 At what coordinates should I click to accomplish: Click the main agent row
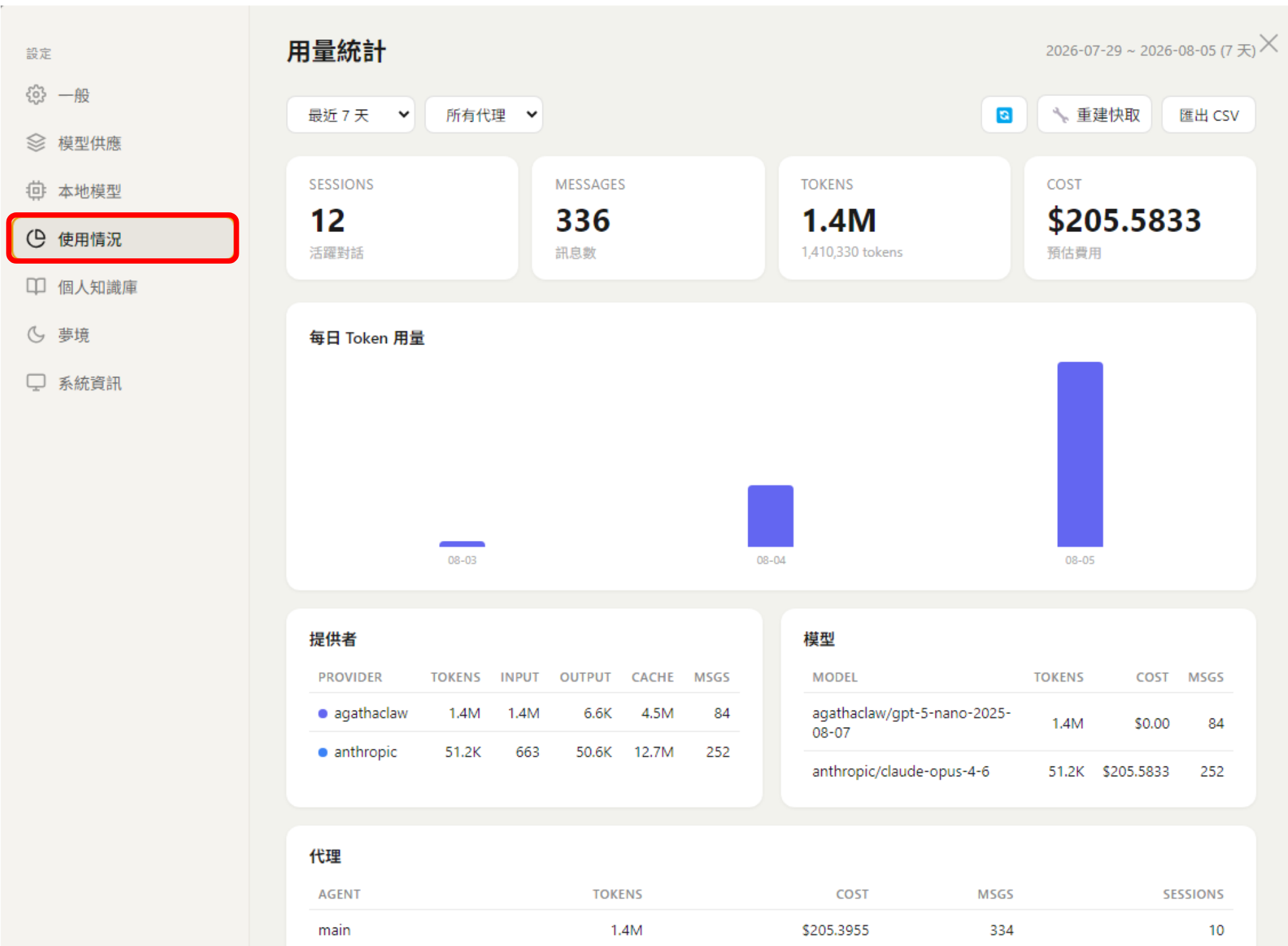[771, 930]
